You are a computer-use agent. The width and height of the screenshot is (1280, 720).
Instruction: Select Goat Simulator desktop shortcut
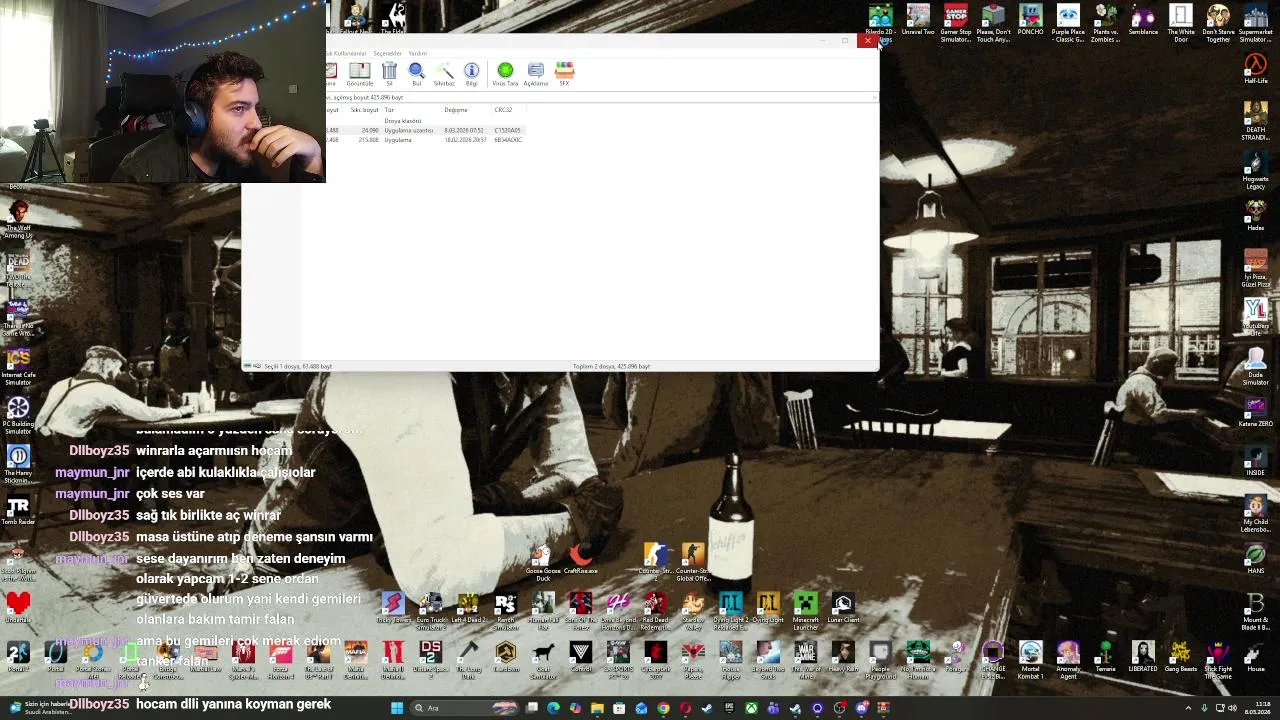[x=543, y=660]
